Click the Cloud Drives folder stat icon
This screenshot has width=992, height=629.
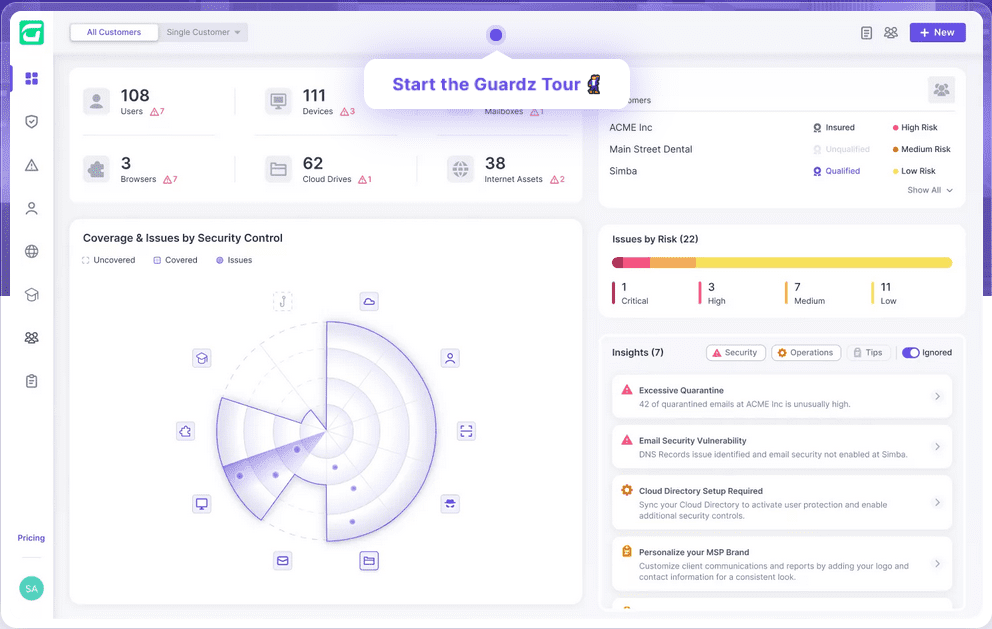tap(278, 169)
